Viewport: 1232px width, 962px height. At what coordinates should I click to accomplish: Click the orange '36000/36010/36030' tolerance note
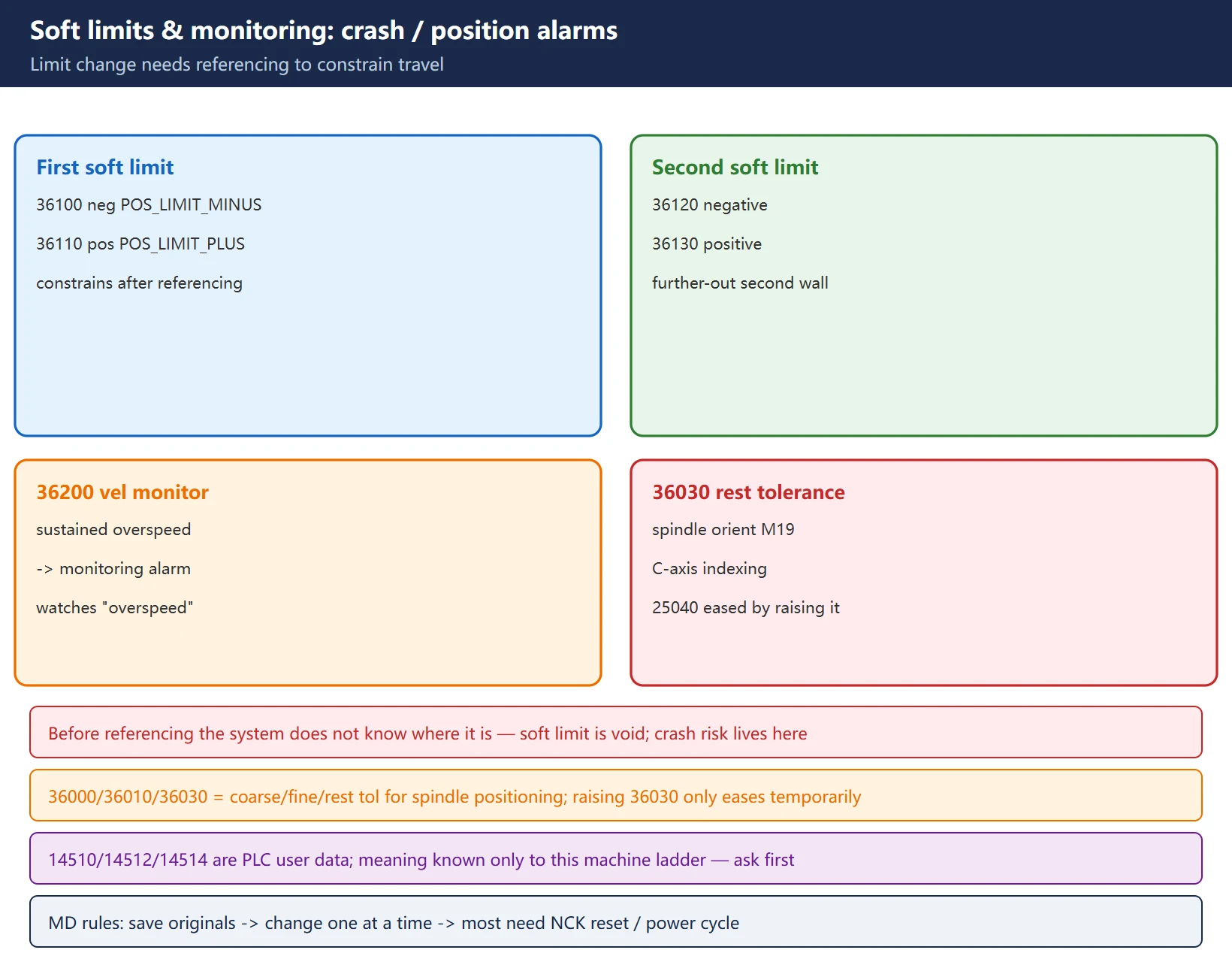pyautogui.click(x=616, y=795)
